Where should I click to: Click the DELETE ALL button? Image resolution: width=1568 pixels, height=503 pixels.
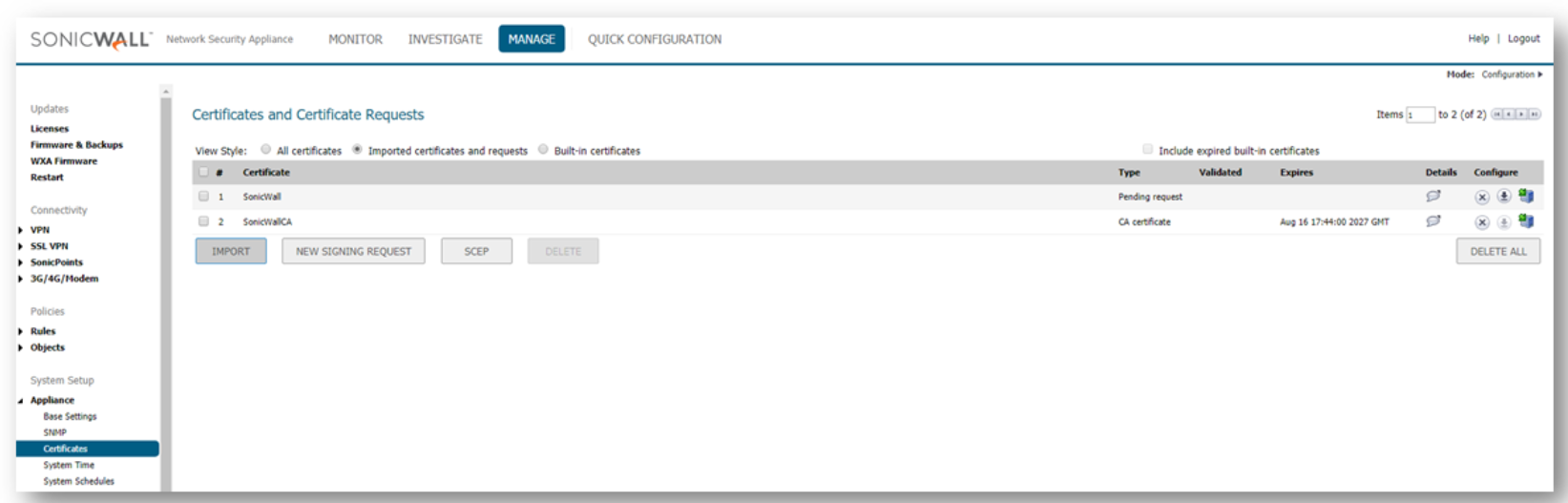coord(1498,251)
